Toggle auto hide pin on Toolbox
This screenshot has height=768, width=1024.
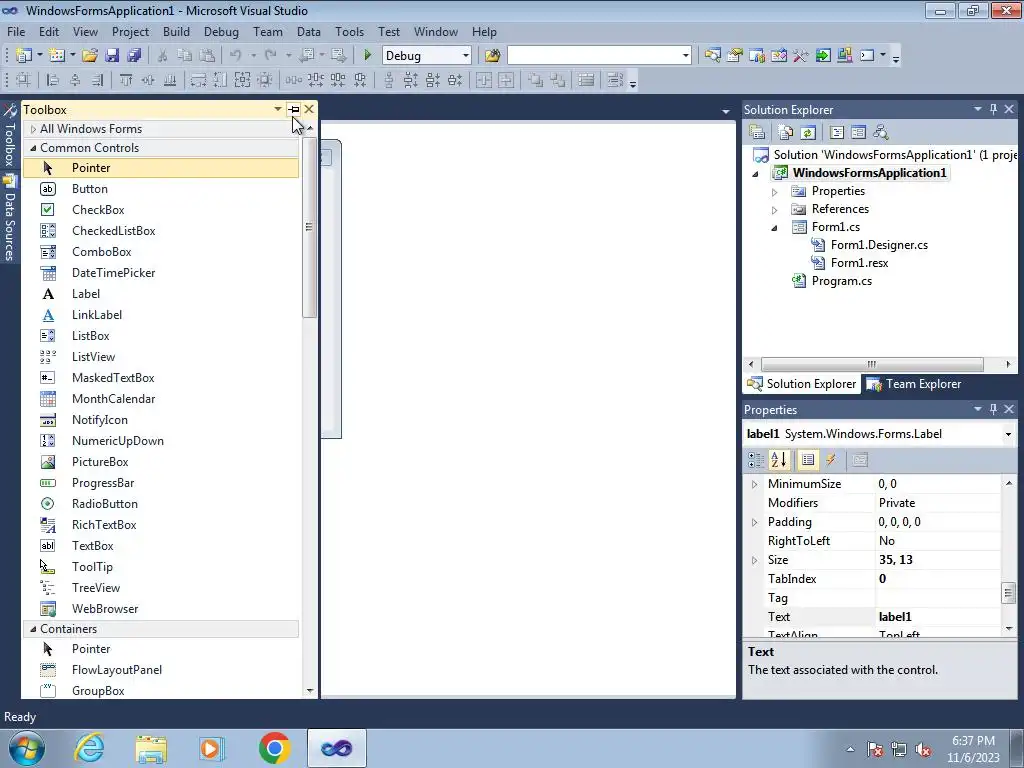click(x=294, y=110)
